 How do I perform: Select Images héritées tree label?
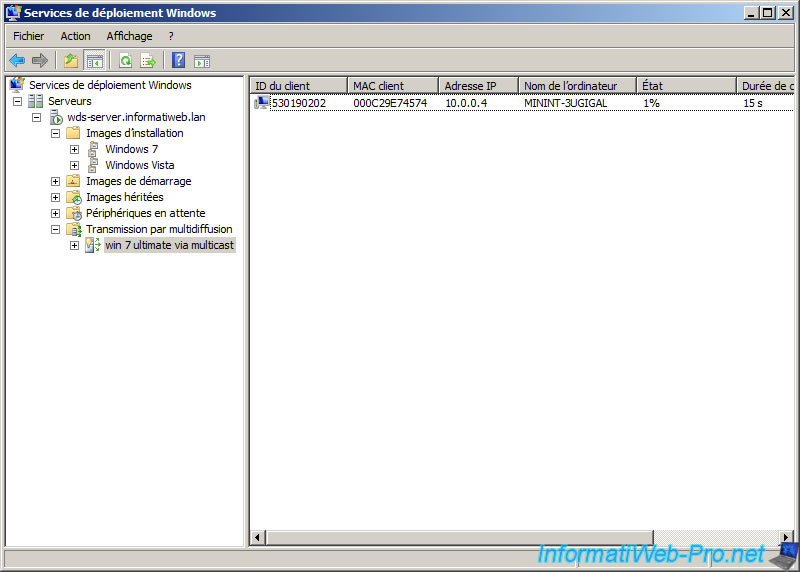click(125, 197)
